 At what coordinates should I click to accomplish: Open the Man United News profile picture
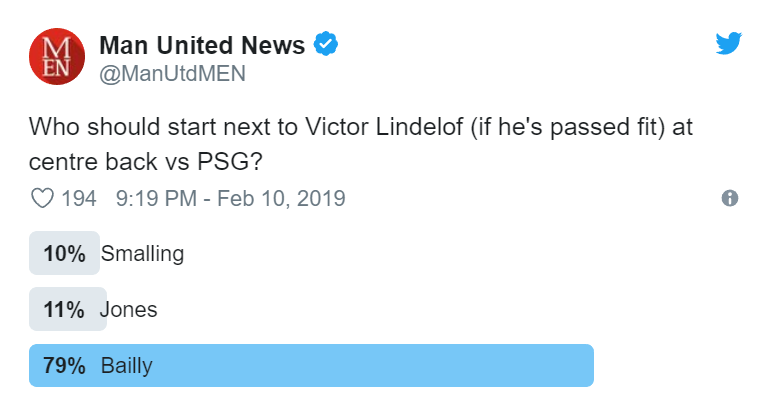point(55,57)
